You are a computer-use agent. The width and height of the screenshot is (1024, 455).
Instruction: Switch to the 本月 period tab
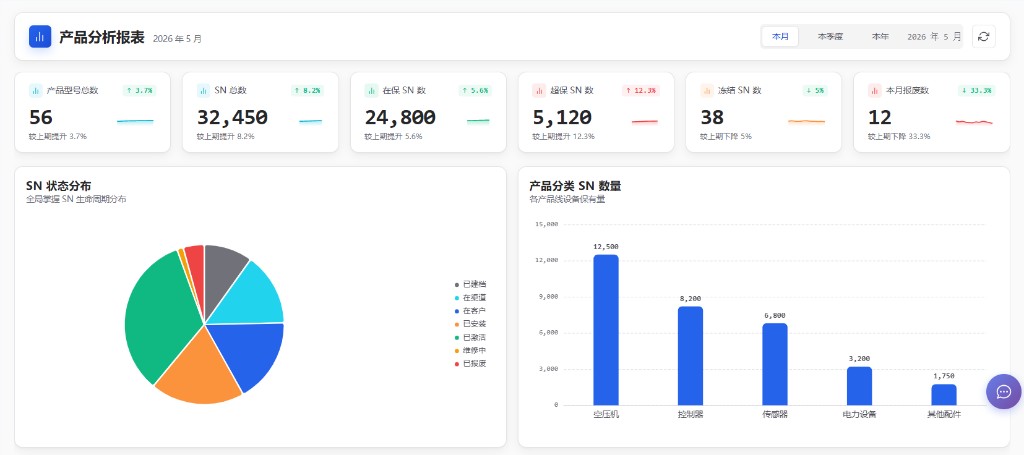pos(780,37)
